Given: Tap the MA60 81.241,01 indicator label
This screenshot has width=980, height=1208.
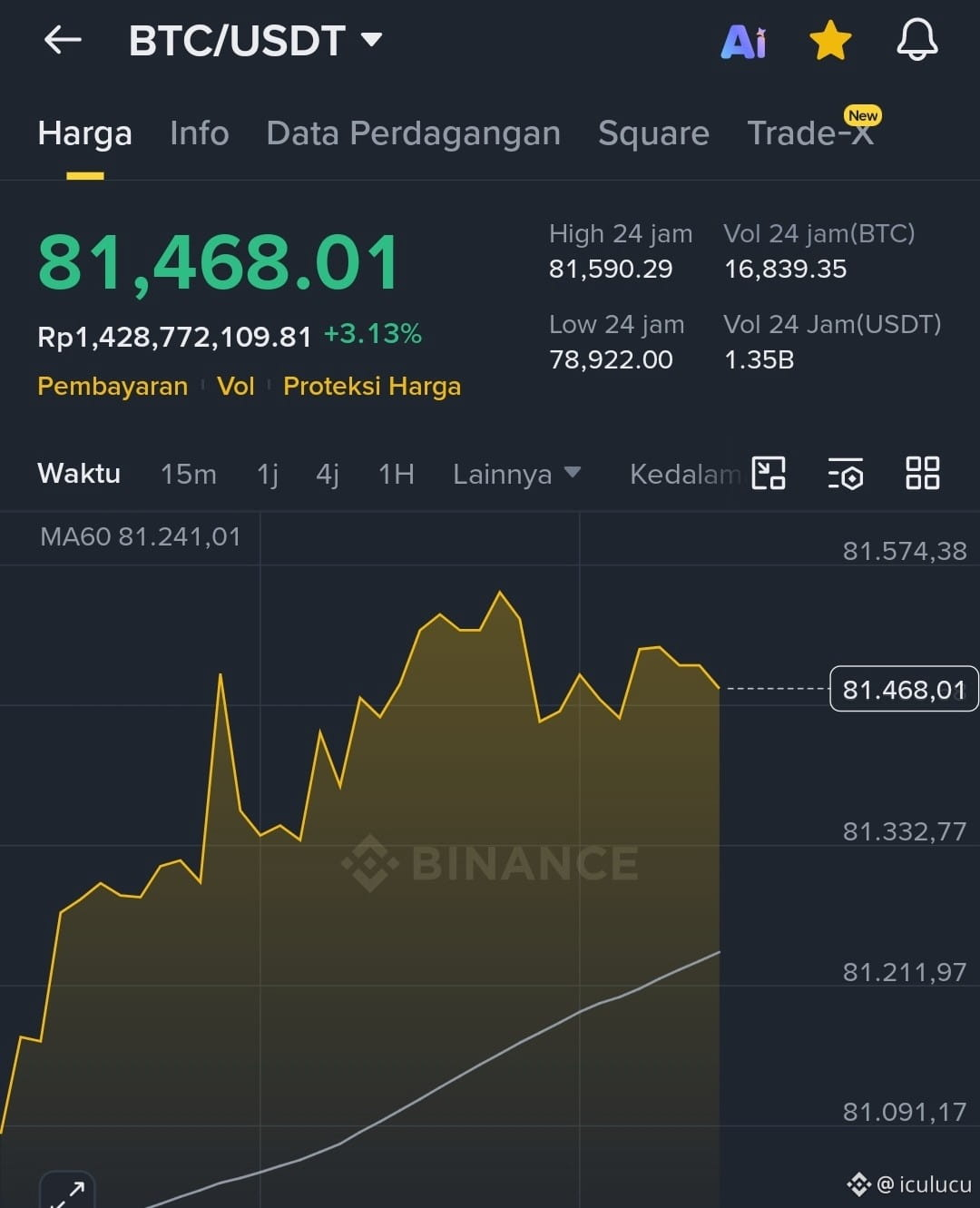Looking at the screenshot, I should click(141, 536).
